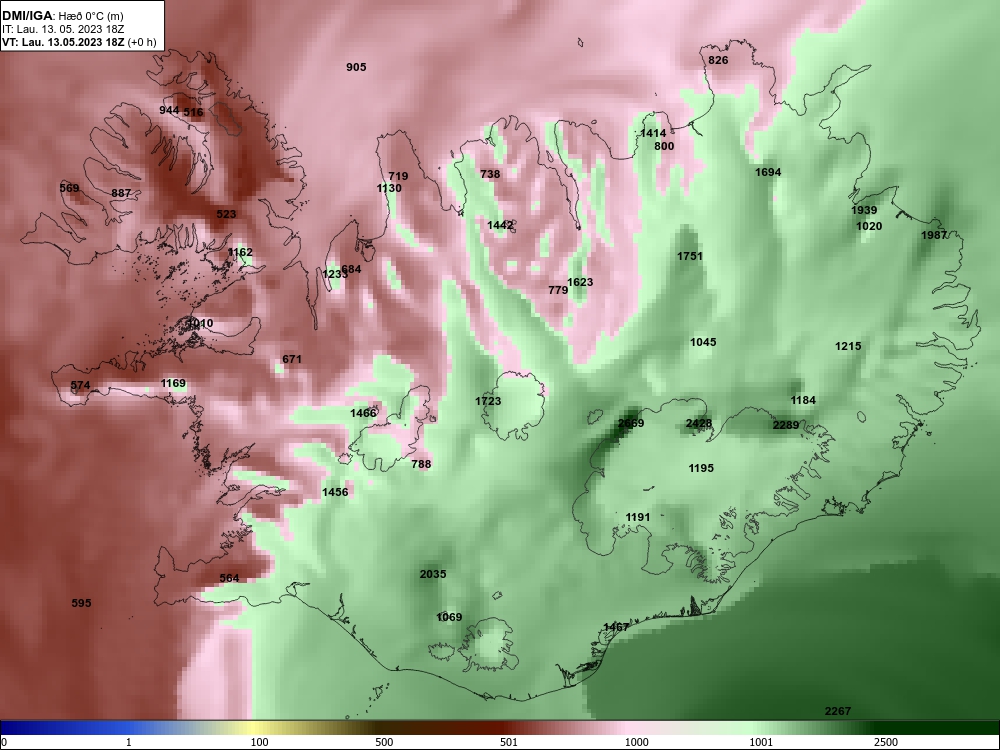
Task: Click the 1467 value near the south coast
Action: click(616, 628)
